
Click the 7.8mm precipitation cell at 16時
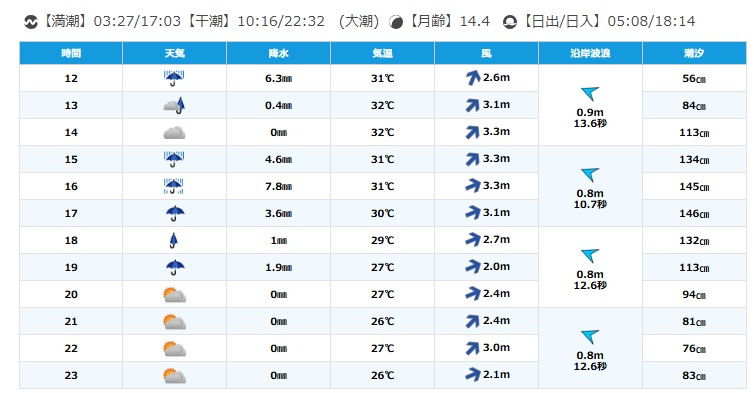point(278,186)
